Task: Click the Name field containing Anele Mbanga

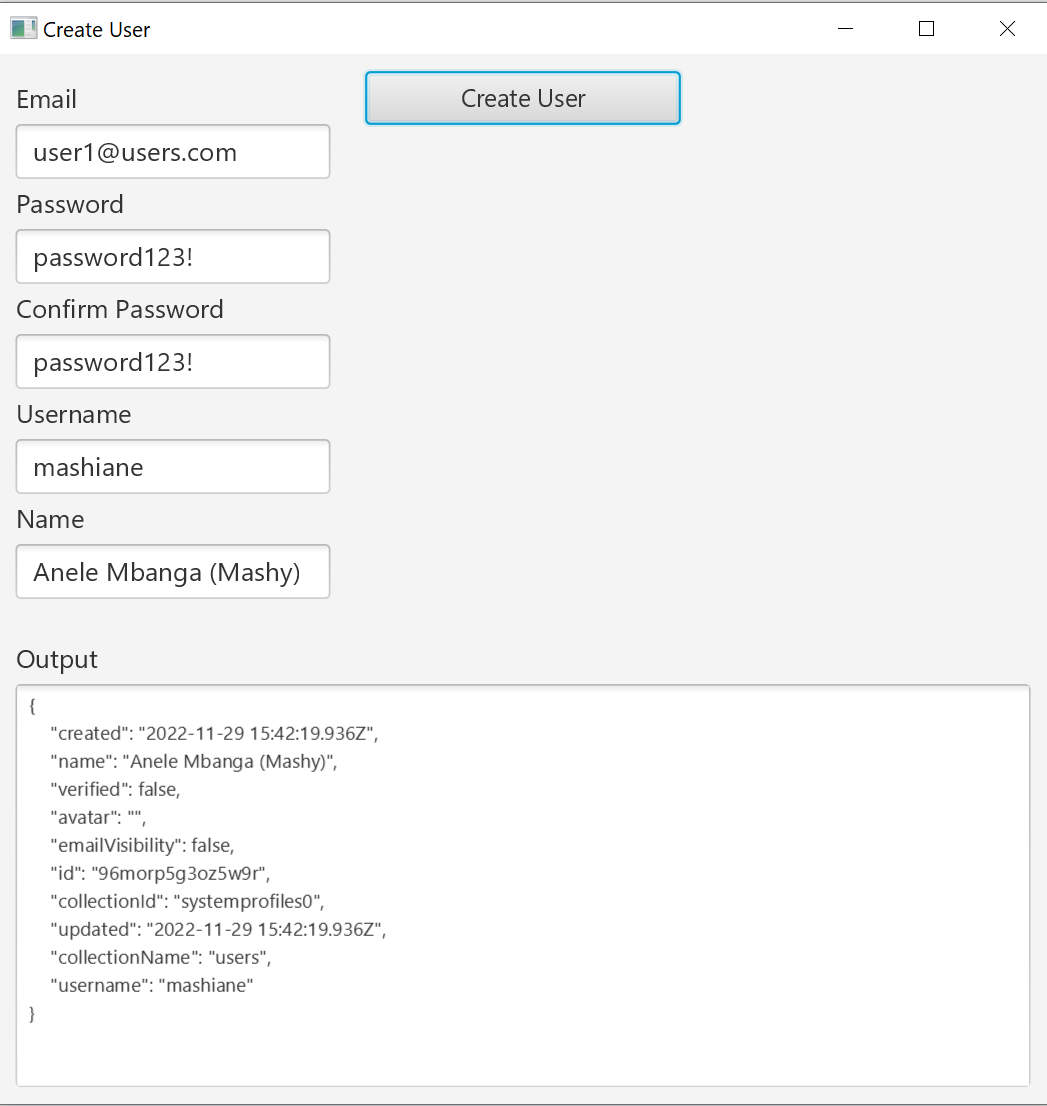Action: pyautogui.click(x=173, y=572)
